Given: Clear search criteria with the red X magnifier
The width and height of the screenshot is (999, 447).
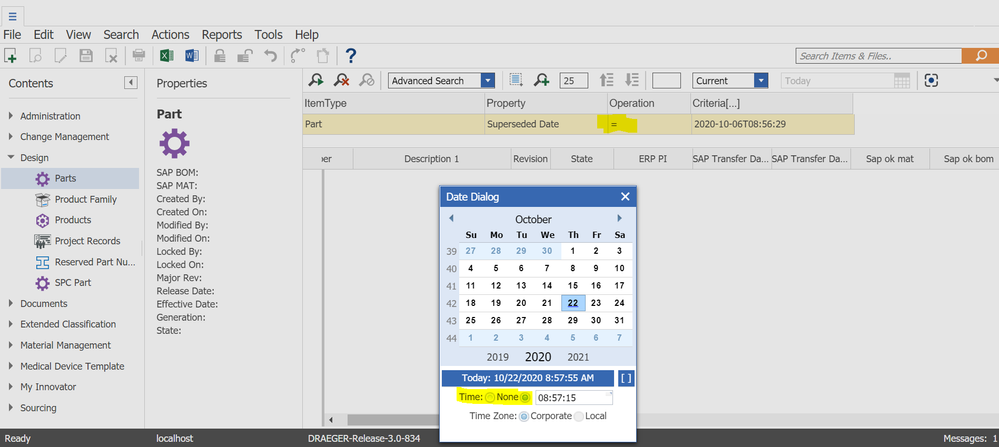Looking at the screenshot, I should pos(342,81).
